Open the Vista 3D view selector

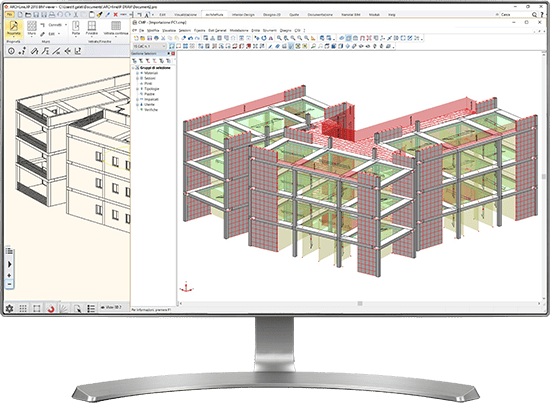coord(111,307)
